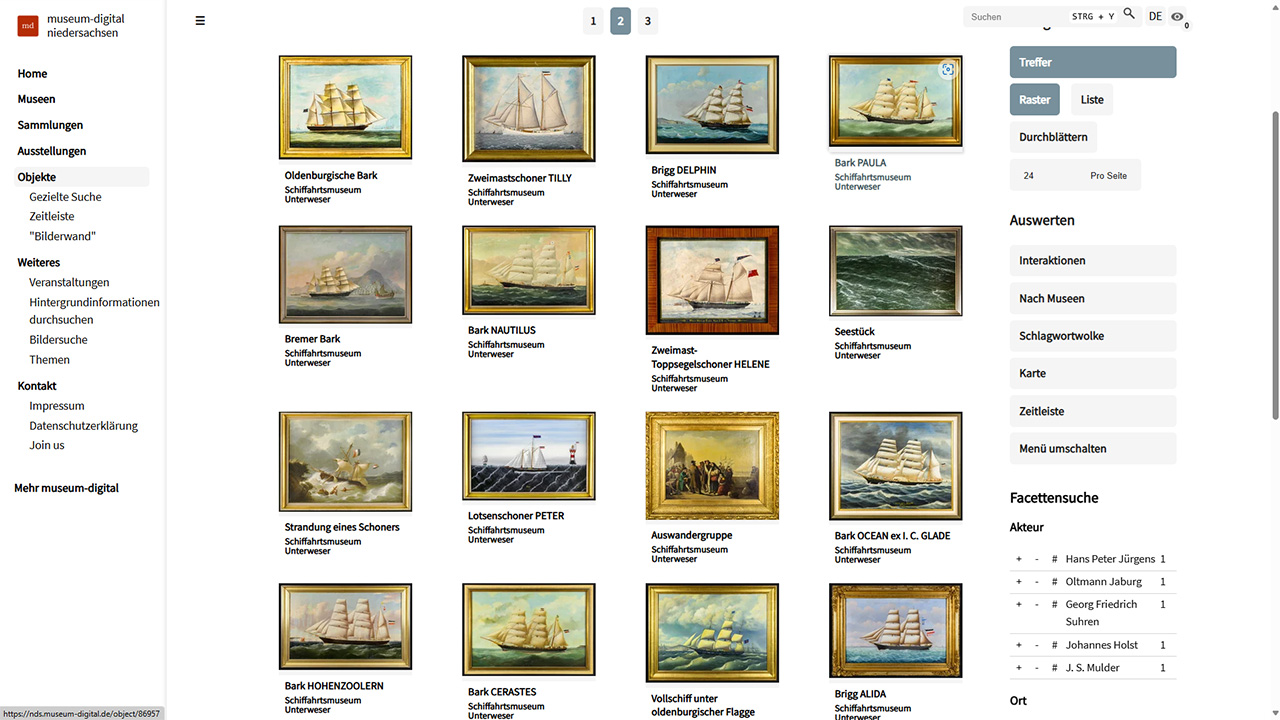Open the DE language selector
The height and width of the screenshot is (720, 1280).
[x=1155, y=17]
